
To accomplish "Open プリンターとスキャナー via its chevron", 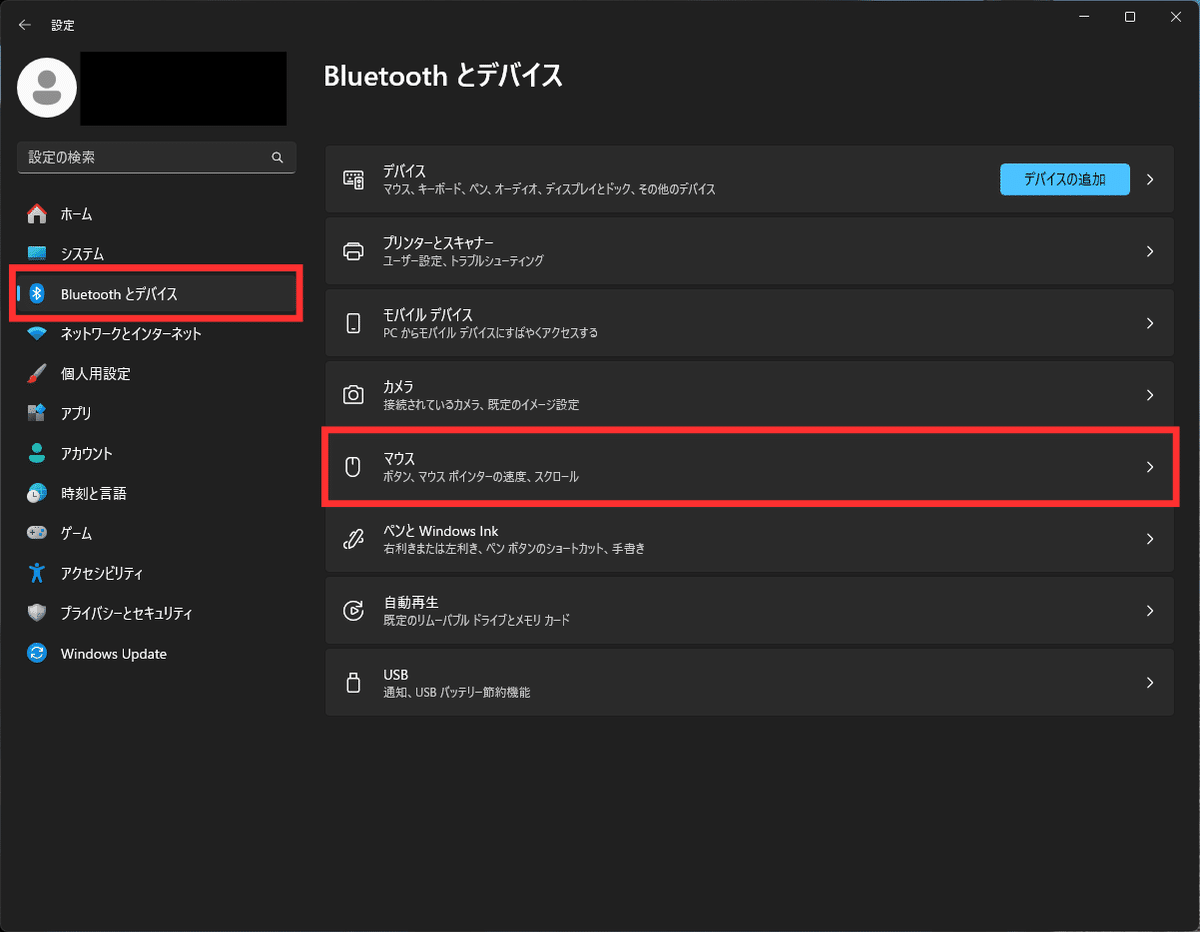I will 1150,251.
